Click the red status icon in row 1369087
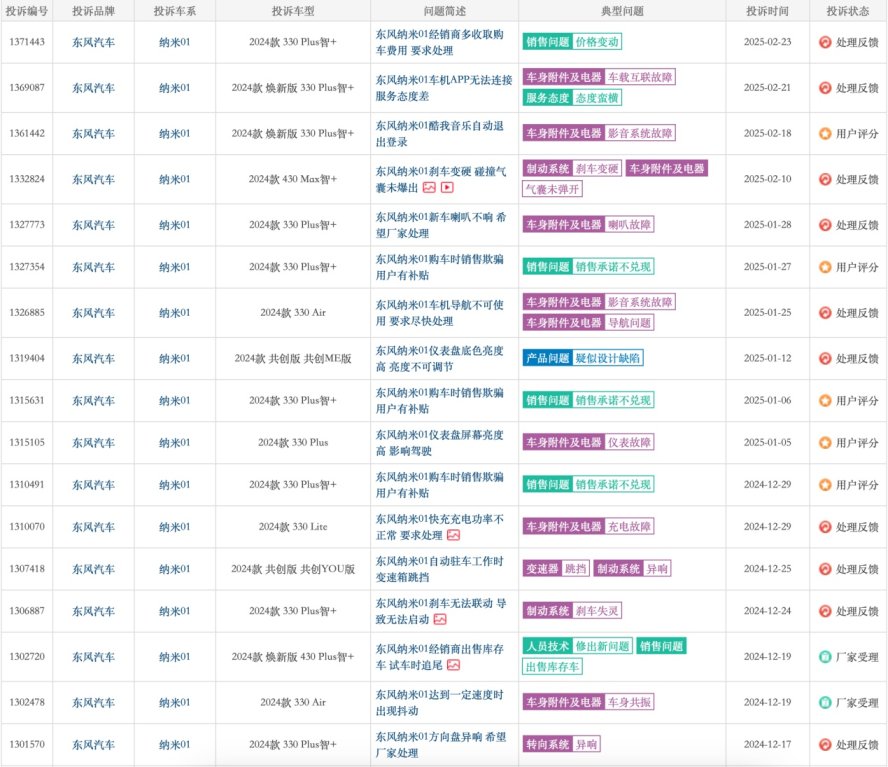 point(825,88)
